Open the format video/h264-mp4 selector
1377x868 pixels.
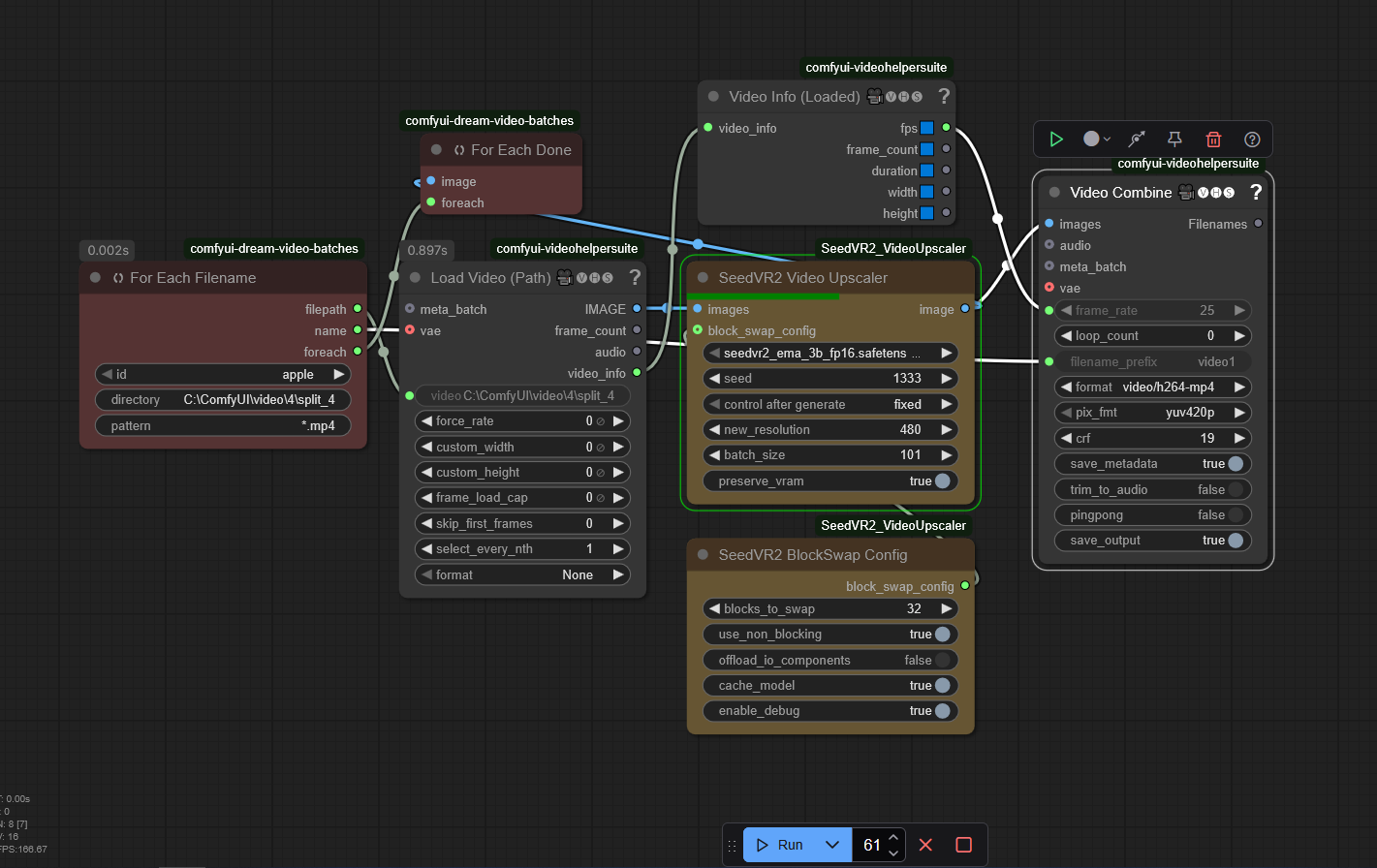[x=1152, y=387]
